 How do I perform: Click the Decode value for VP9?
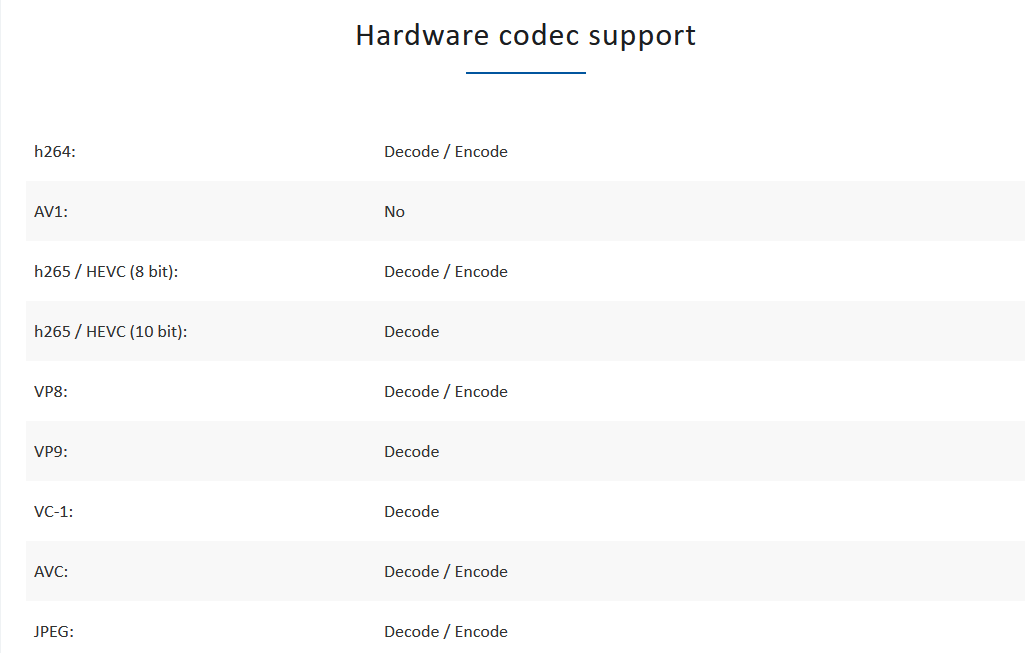[412, 452]
